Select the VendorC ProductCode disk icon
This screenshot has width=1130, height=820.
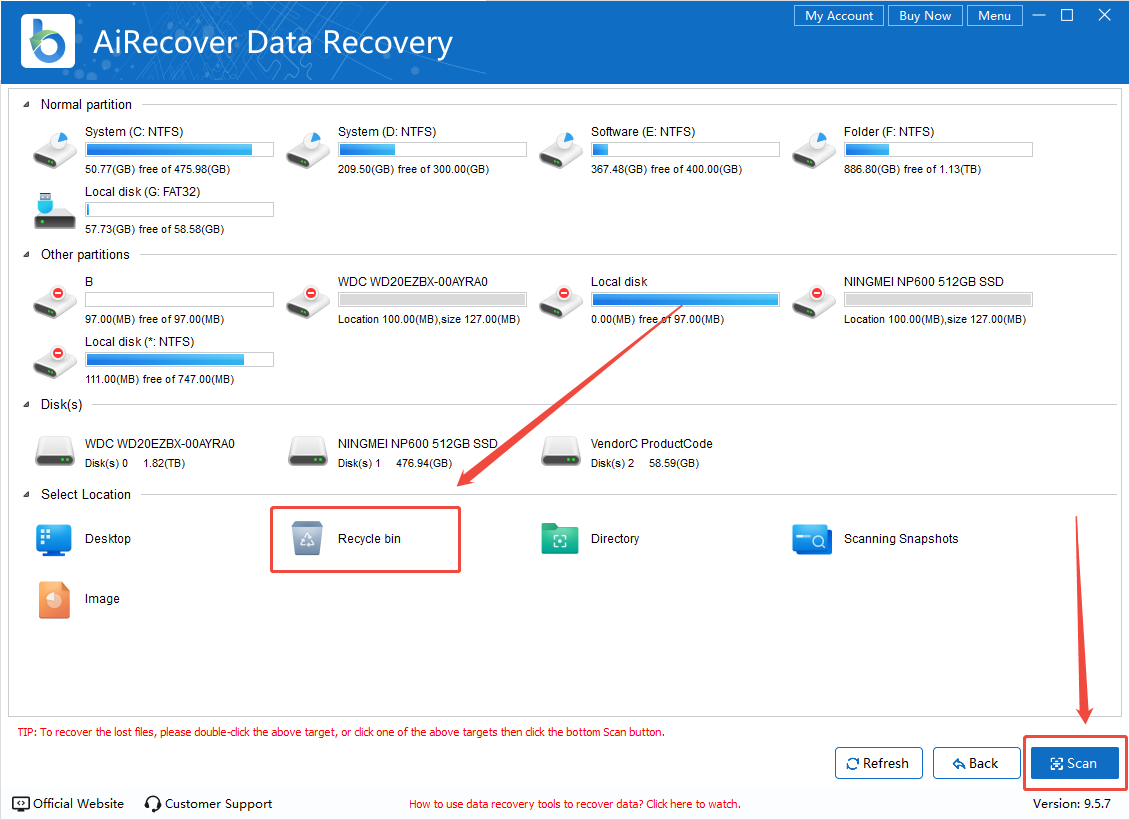[561, 452]
